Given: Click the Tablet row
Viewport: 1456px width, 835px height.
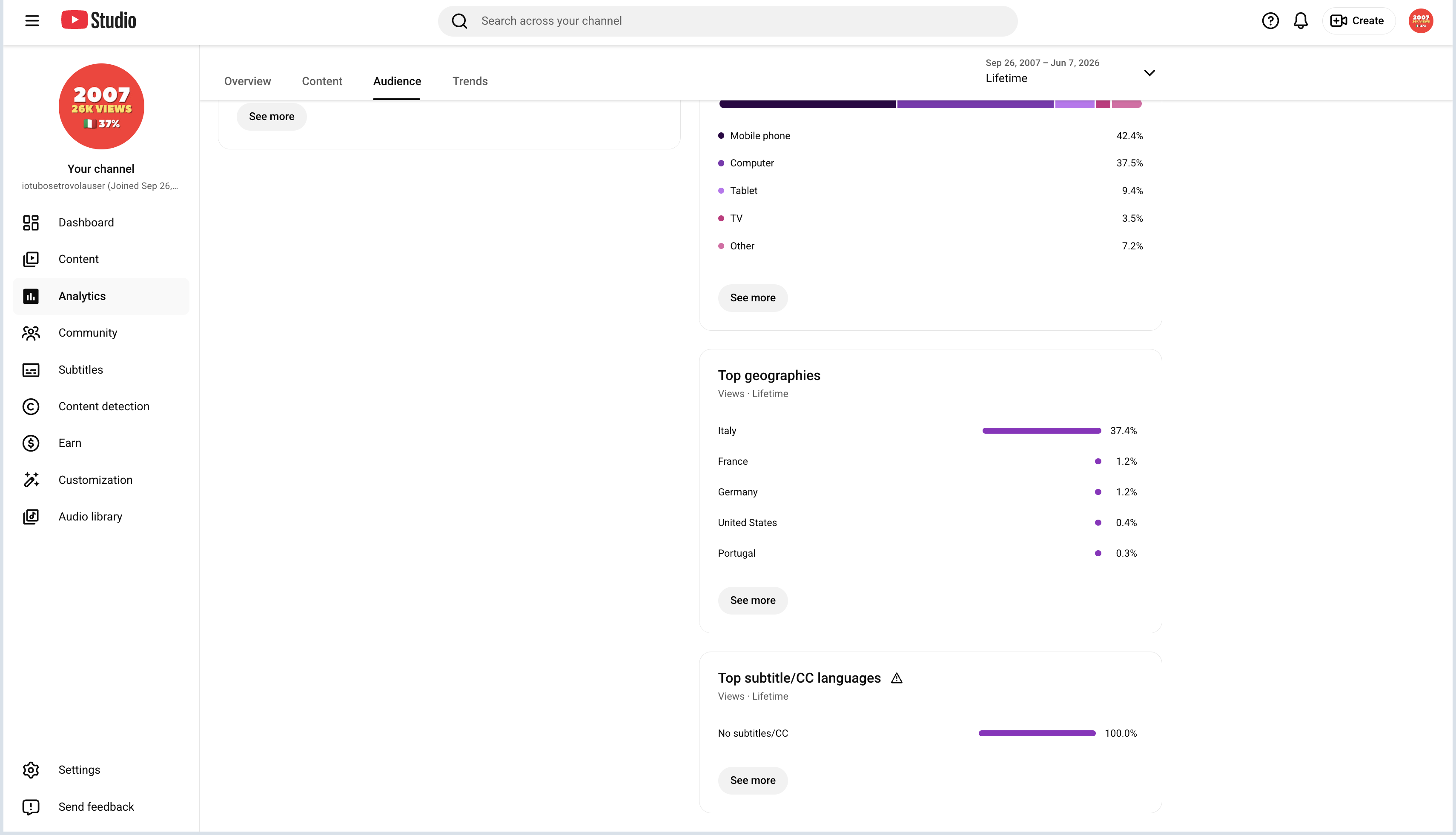Looking at the screenshot, I should tap(930, 191).
